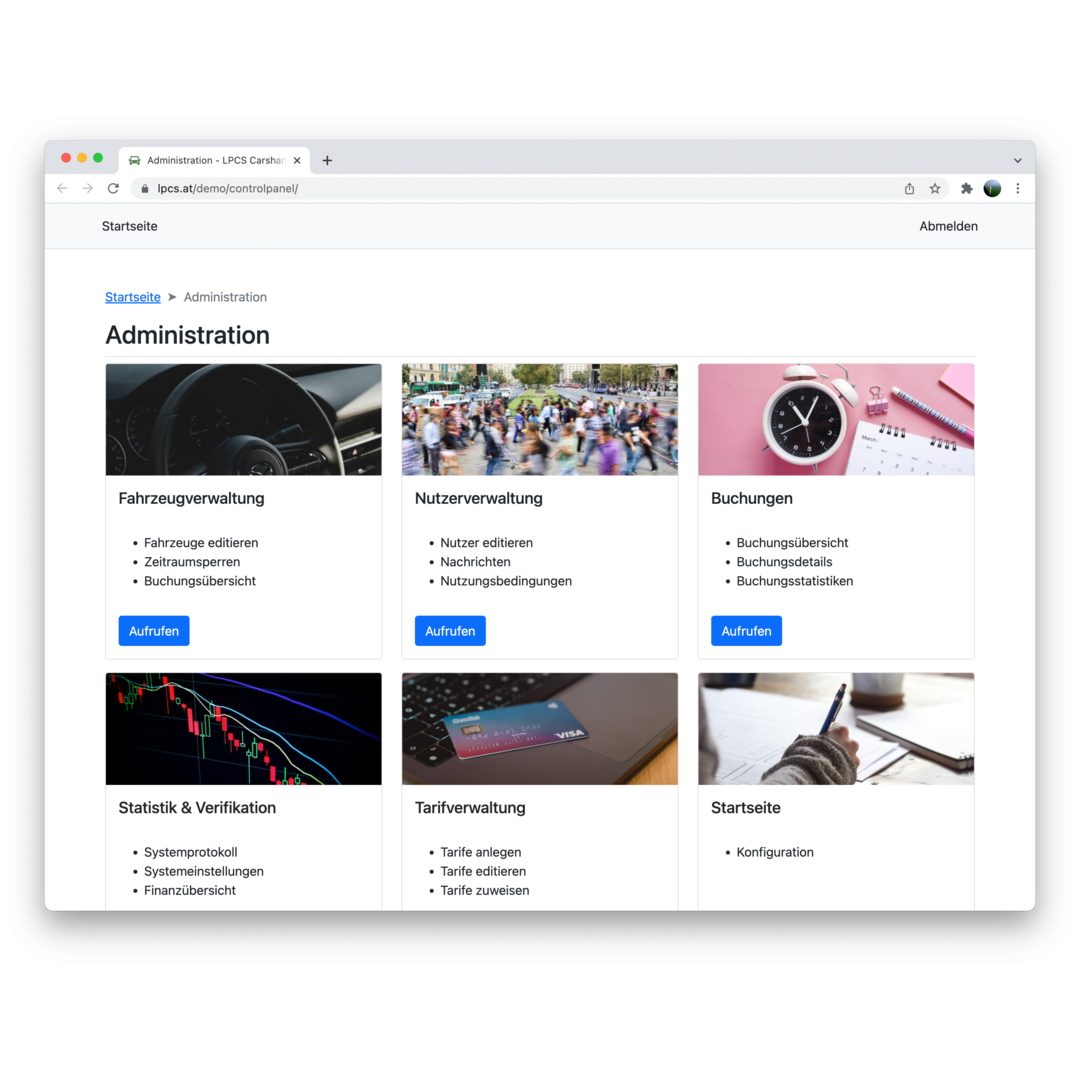Image resolution: width=1080 pixels, height=1080 pixels.
Task: Click the browser forward arrow
Action: click(87, 188)
